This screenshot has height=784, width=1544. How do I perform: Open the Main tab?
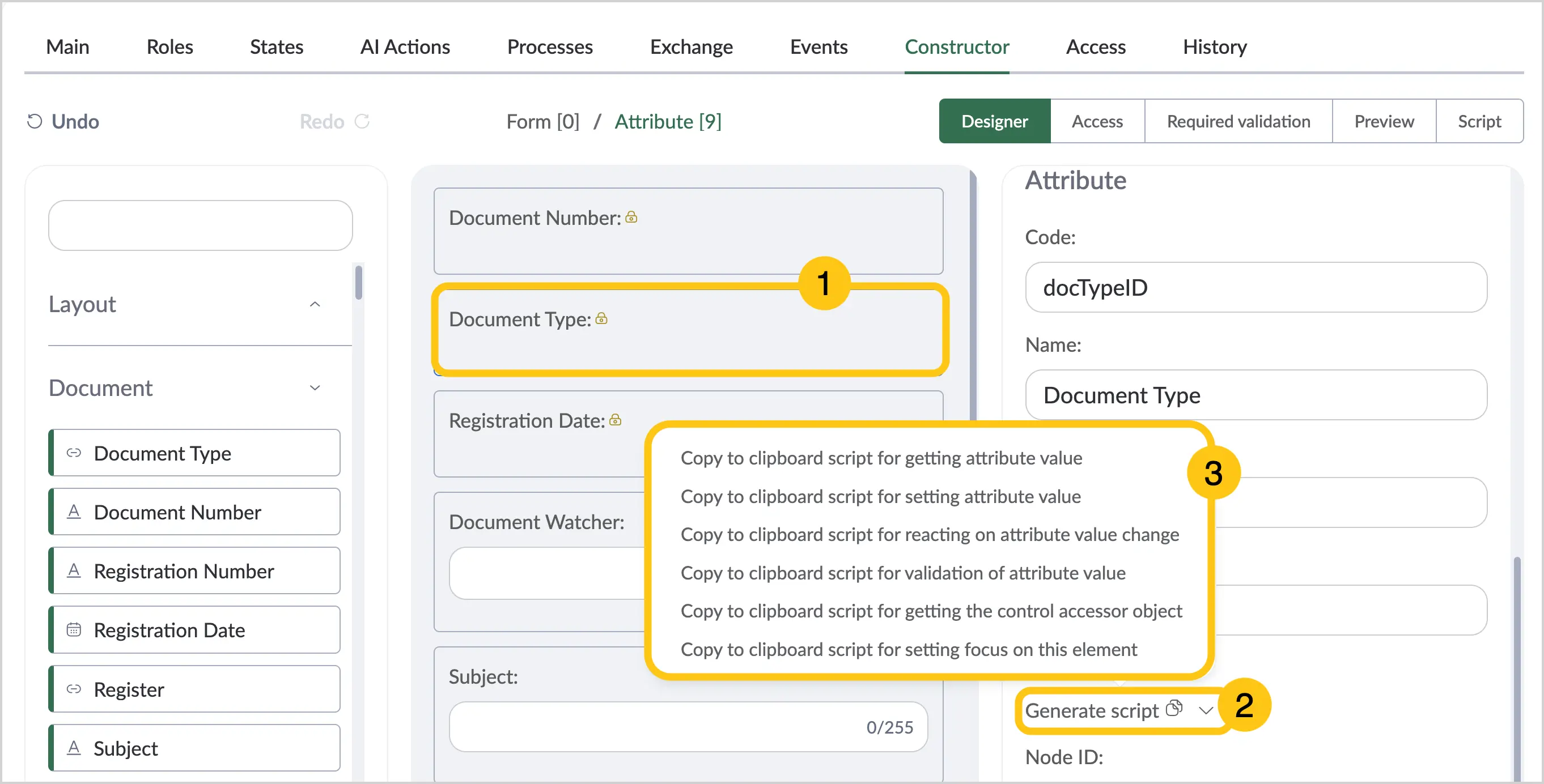(67, 46)
